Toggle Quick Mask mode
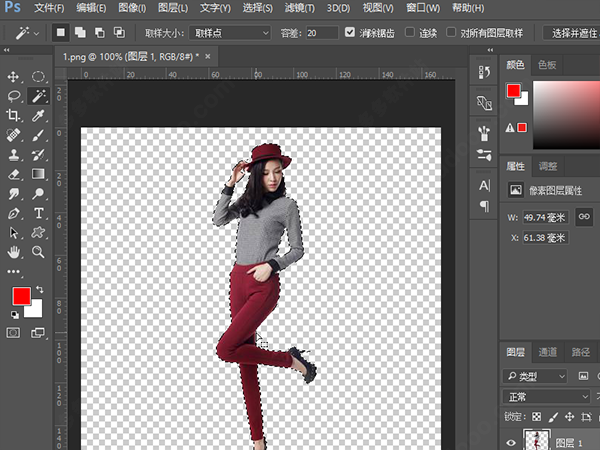Image resolution: width=600 pixels, height=450 pixels. pyautogui.click(x=13, y=333)
